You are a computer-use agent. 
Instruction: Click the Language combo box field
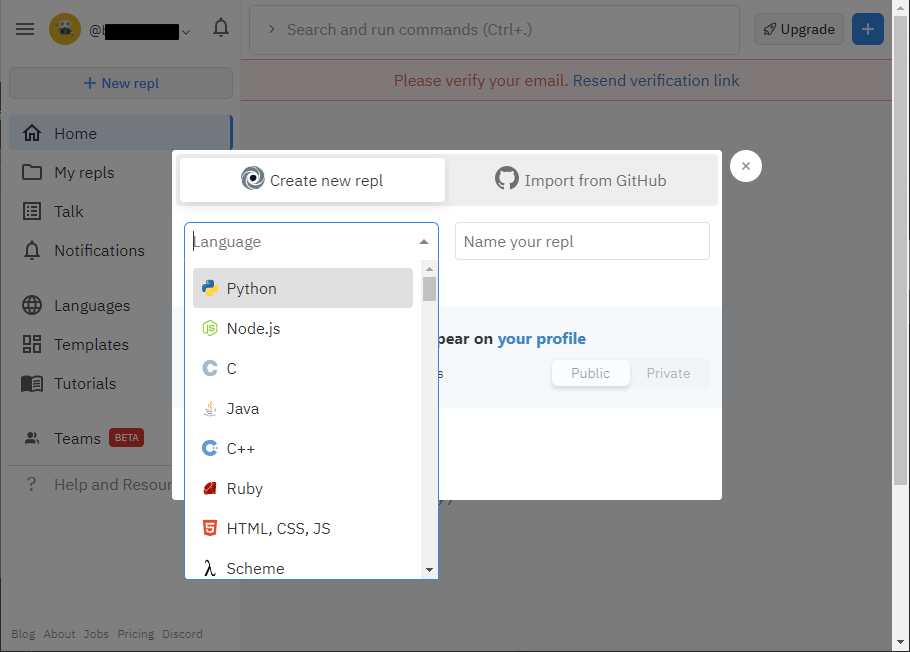point(311,241)
